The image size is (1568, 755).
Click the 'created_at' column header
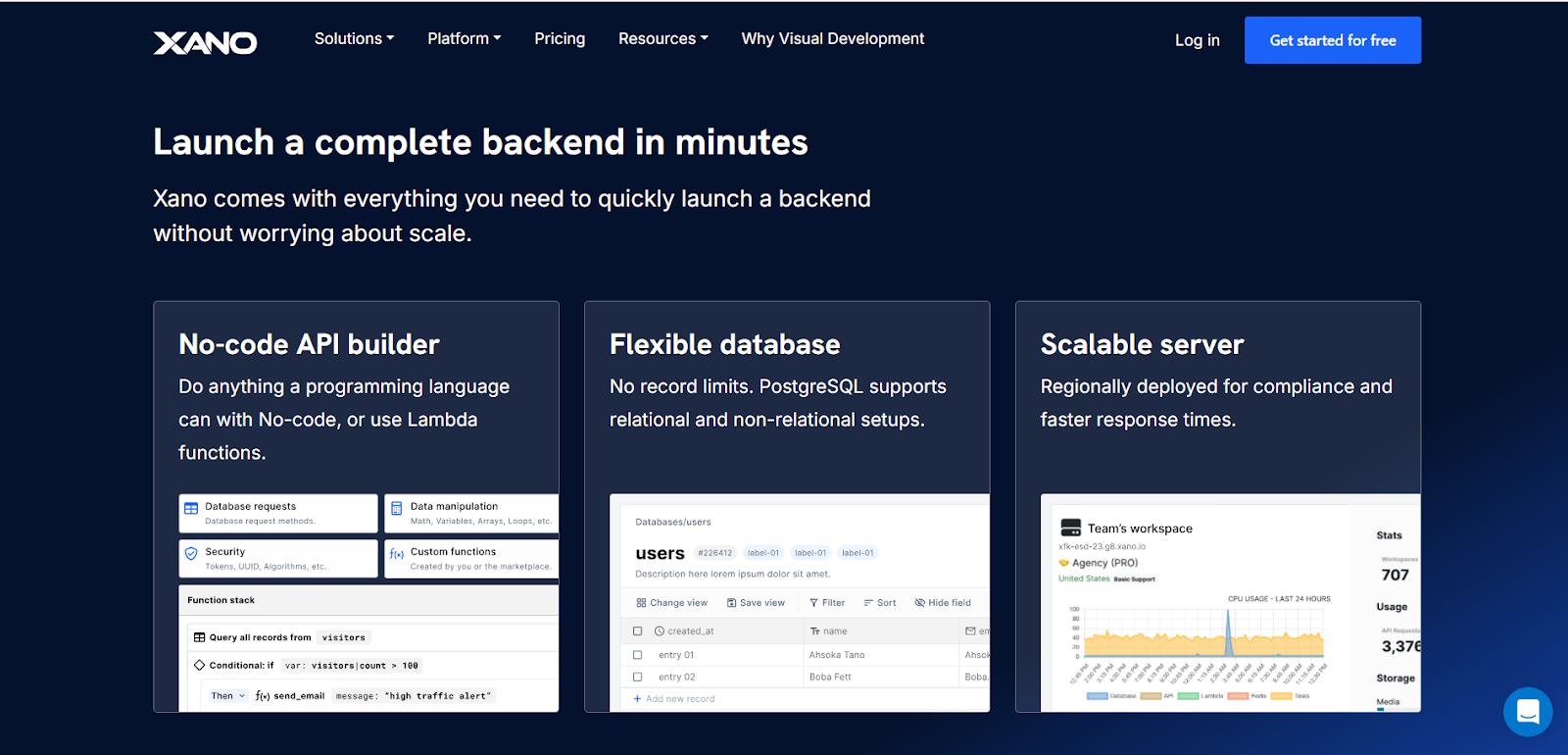point(691,631)
